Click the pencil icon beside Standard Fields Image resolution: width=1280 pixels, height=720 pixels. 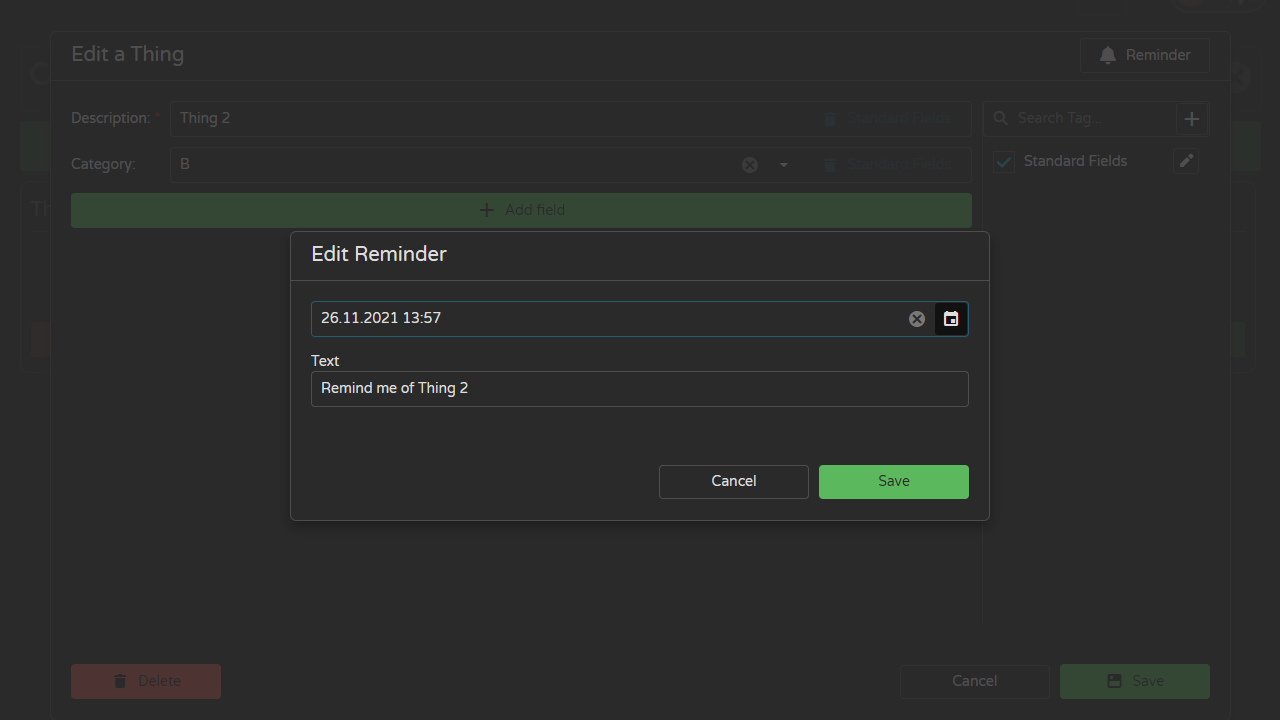click(1186, 161)
